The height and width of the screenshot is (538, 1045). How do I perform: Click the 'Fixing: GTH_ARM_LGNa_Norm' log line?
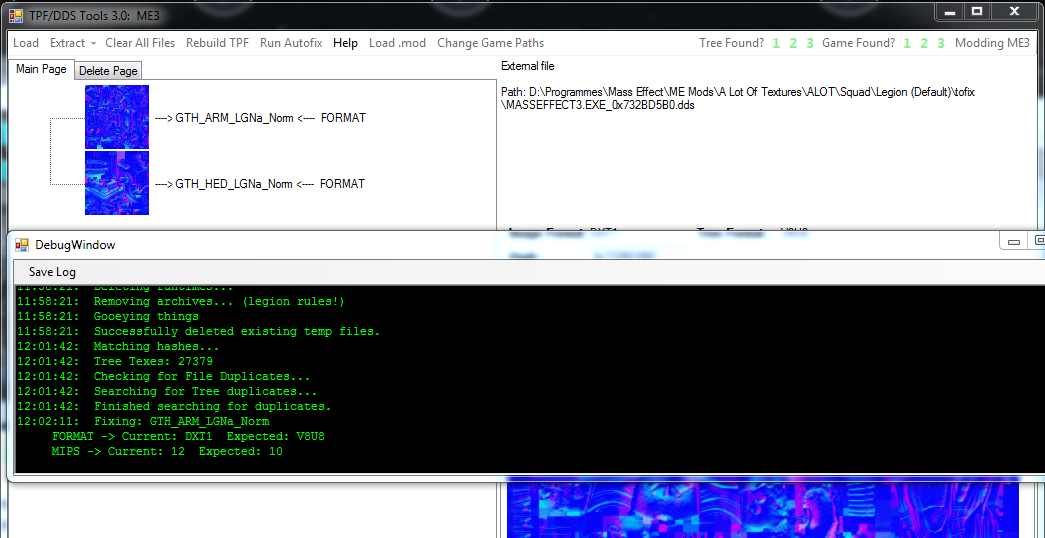point(143,421)
